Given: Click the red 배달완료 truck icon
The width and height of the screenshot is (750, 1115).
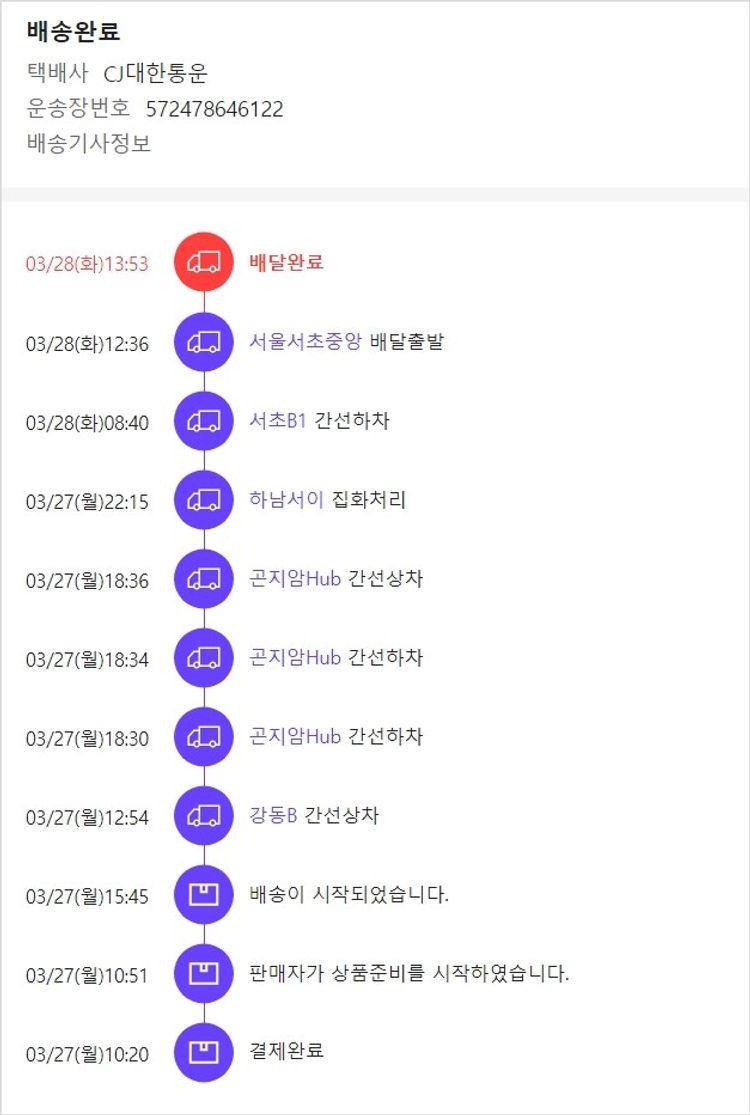Looking at the screenshot, I should tap(204, 263).
